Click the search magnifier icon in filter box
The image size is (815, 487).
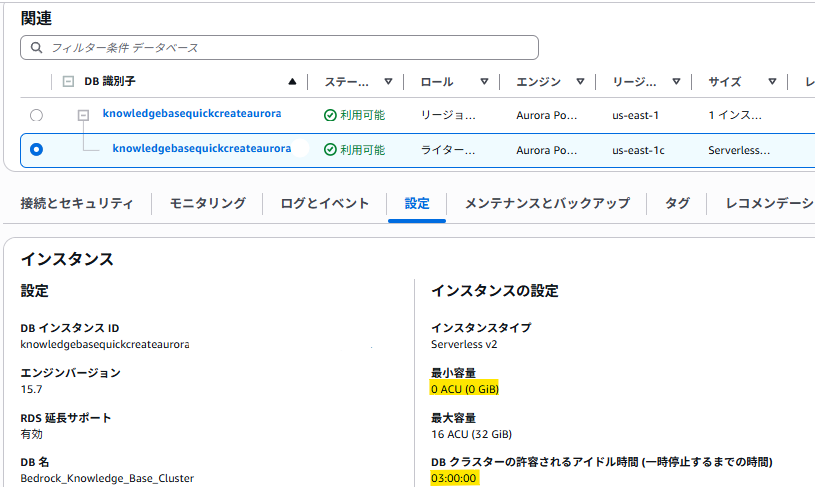(x=36, y=48)
